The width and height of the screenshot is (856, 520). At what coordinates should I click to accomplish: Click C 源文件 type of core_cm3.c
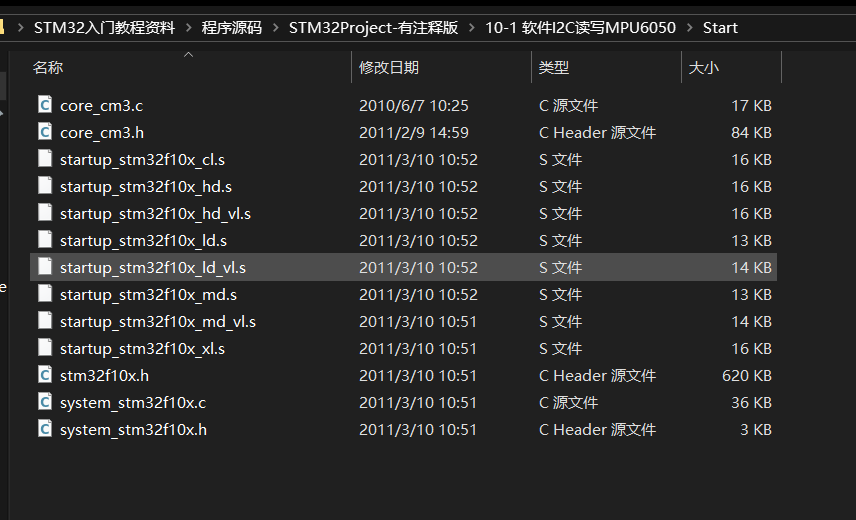click(x=568, y=105)
